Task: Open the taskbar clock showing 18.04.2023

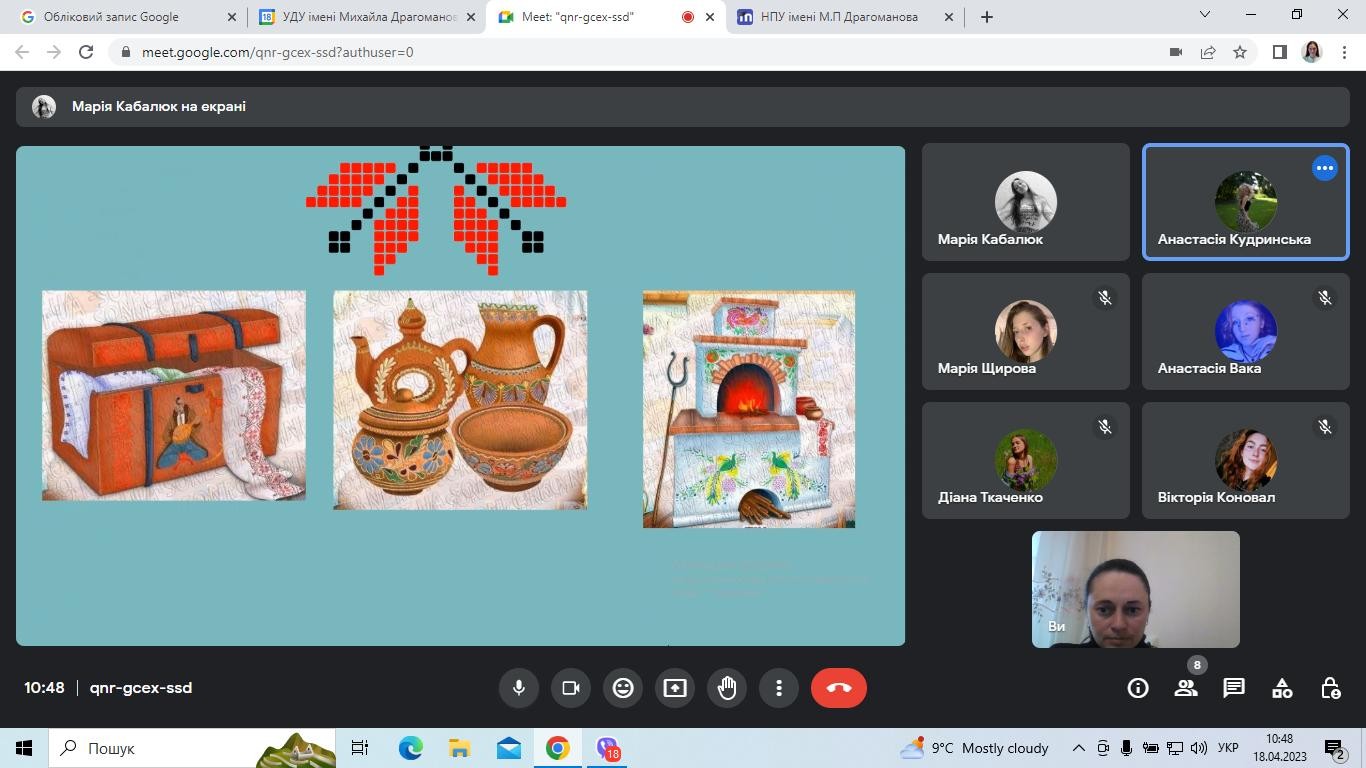Action: 1279,748
